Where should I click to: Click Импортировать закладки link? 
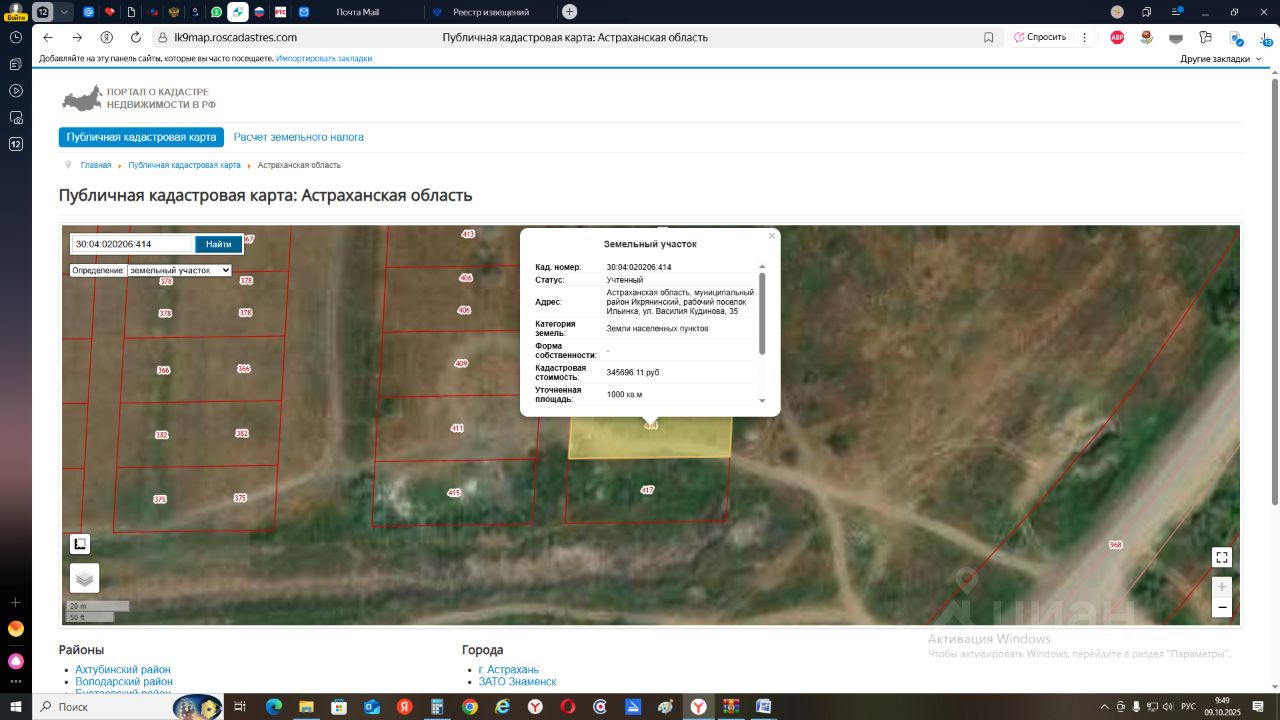click(x=324, y=59)
